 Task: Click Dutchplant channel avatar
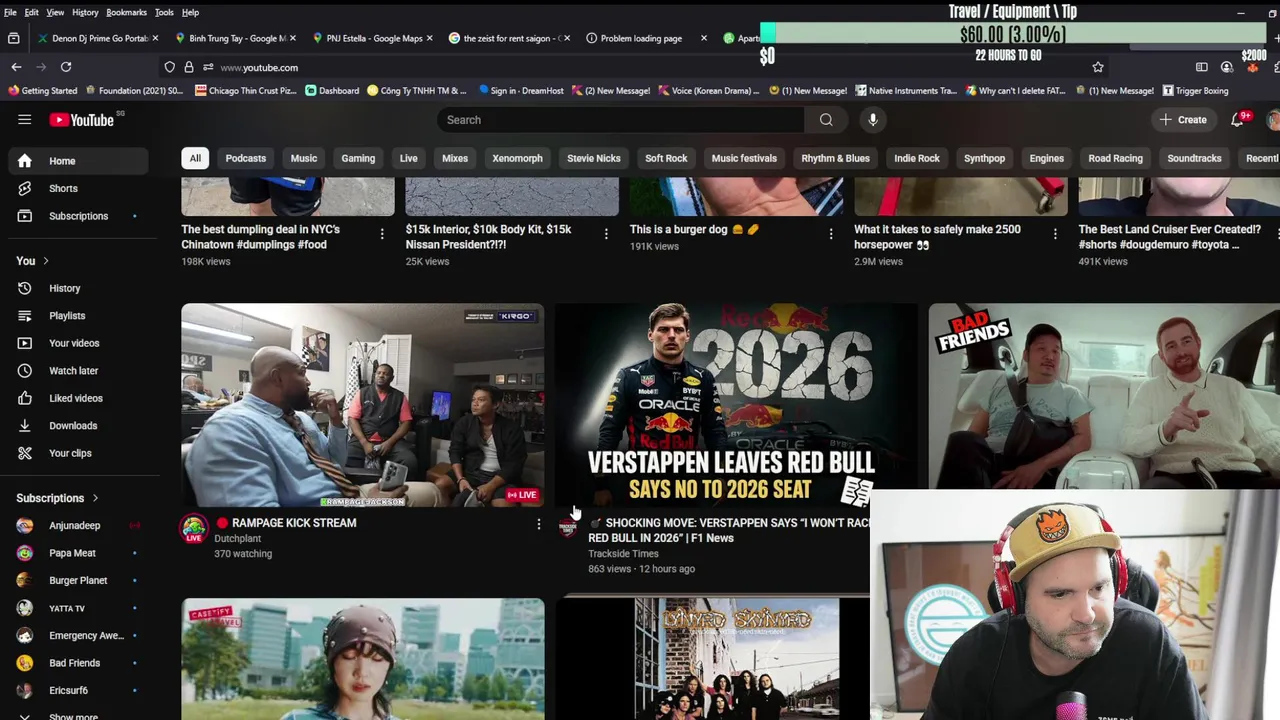pos(194,528)
